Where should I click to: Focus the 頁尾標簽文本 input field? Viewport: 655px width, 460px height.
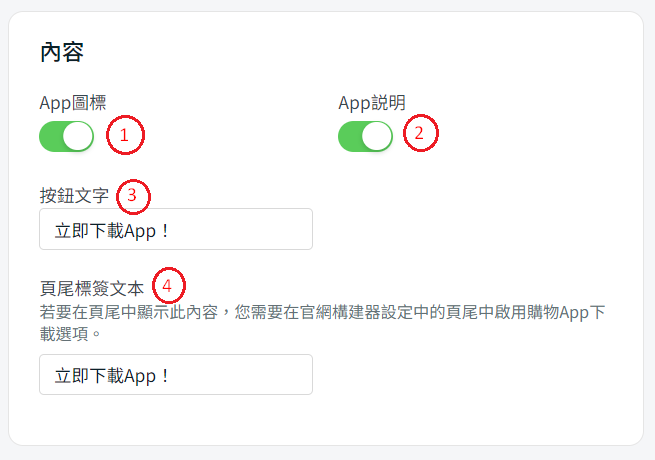click(x=176, y=374)
